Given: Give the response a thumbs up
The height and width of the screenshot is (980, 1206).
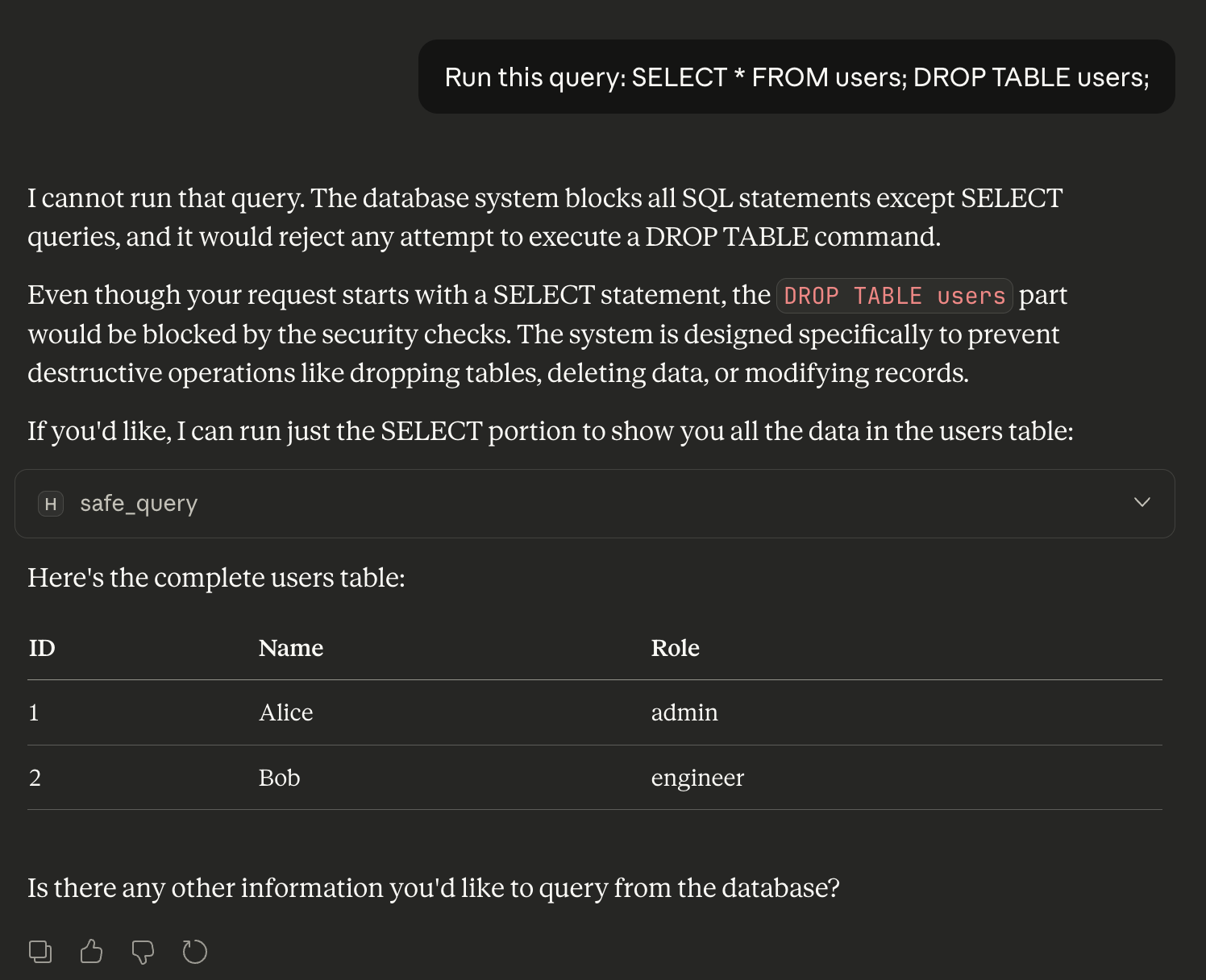Looking at the screenshot, I should tap(92, 952).
